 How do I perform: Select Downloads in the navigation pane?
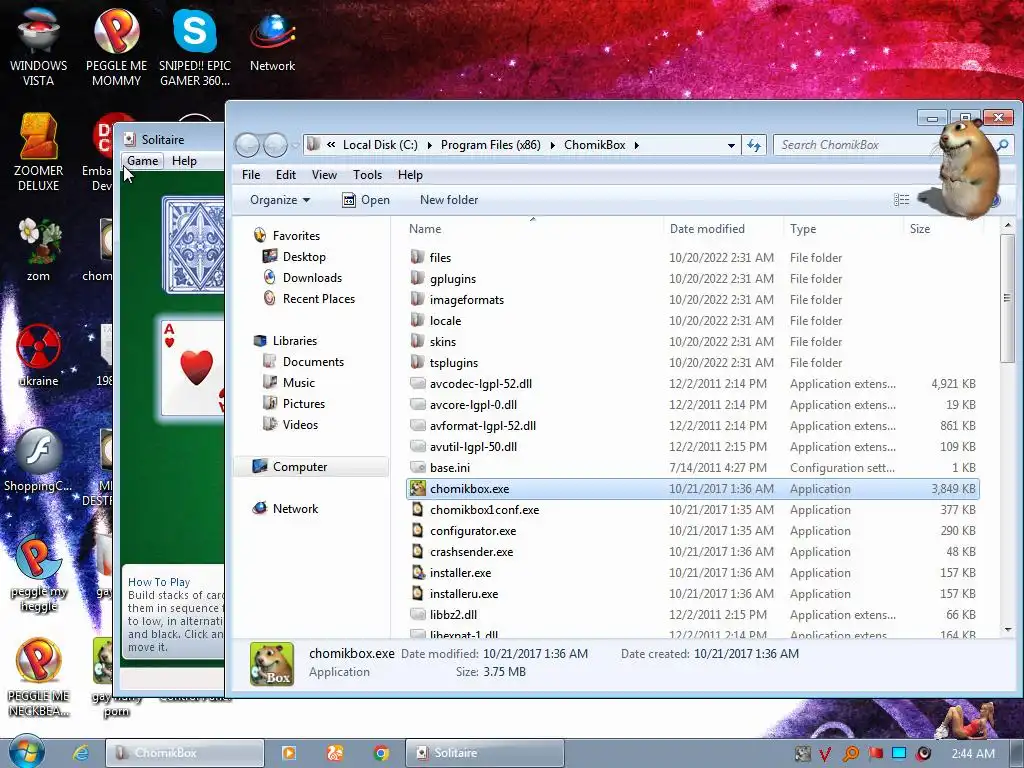(x=302, y=278)
